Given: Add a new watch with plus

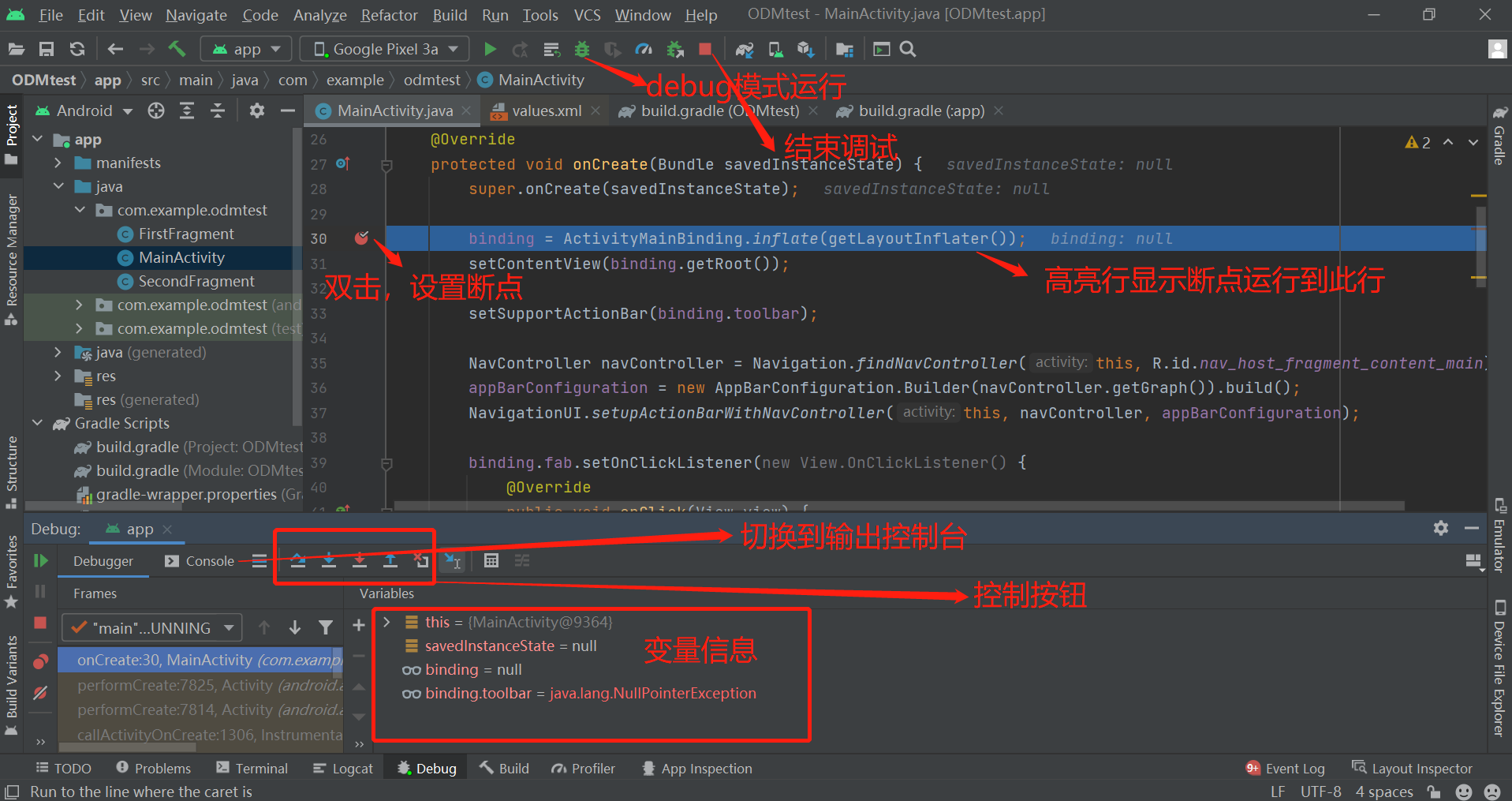Looking at the screenshot, I should point(358,625).
